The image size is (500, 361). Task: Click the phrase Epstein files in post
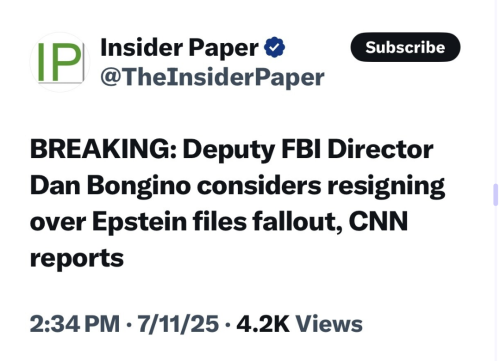[169, 222]
